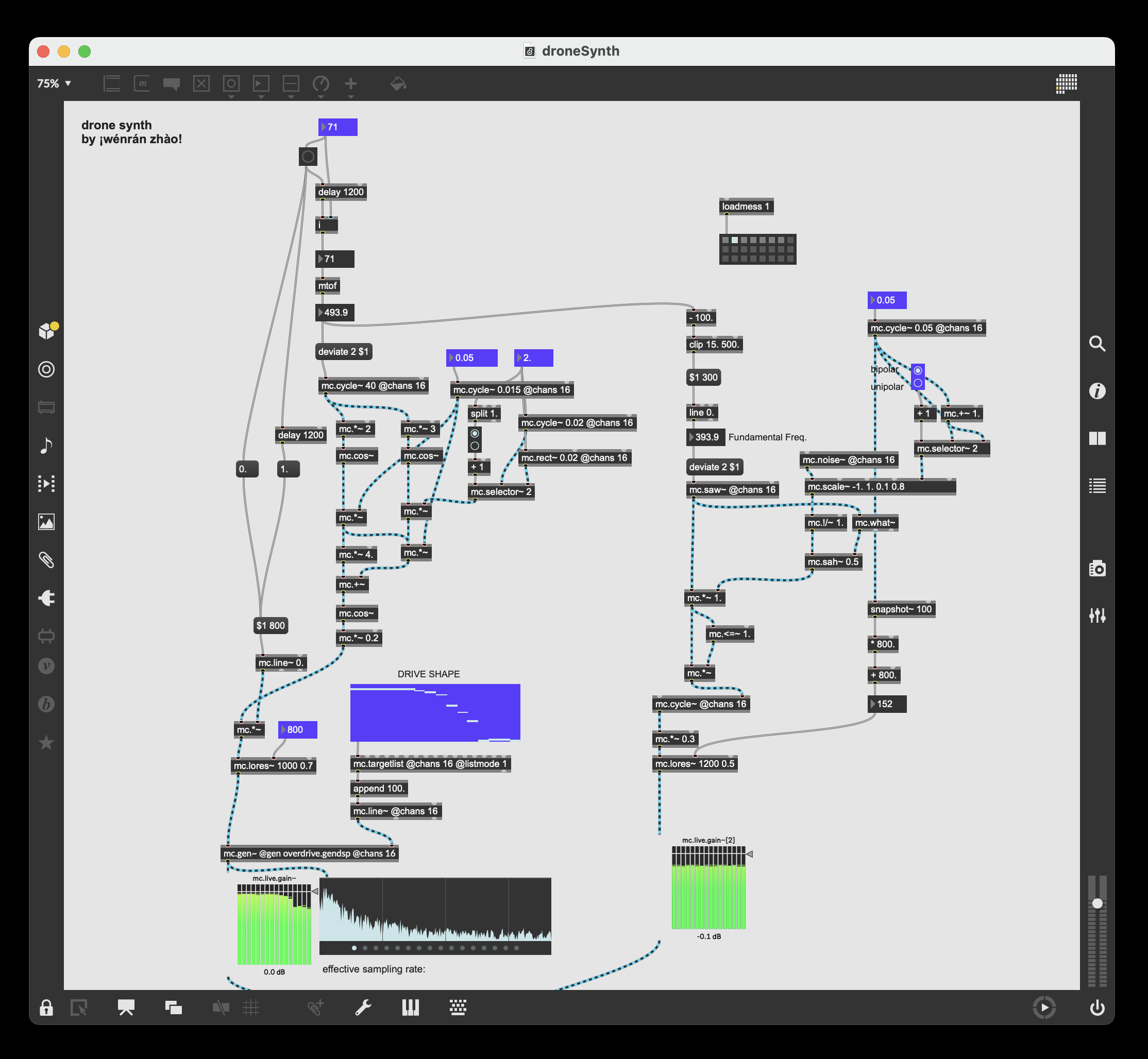Click the message box toolbar item
This screenshot has width=1148, height=1059.
click(x=142, y=83)
